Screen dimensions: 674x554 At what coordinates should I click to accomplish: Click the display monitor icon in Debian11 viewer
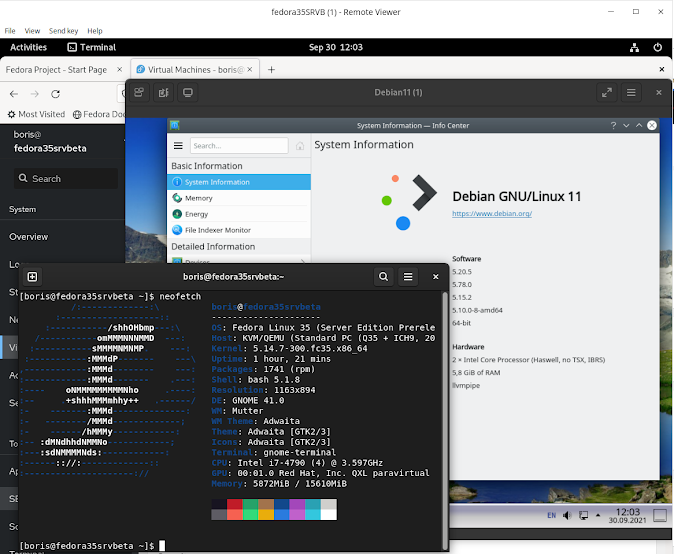click(x=188, y=92)
